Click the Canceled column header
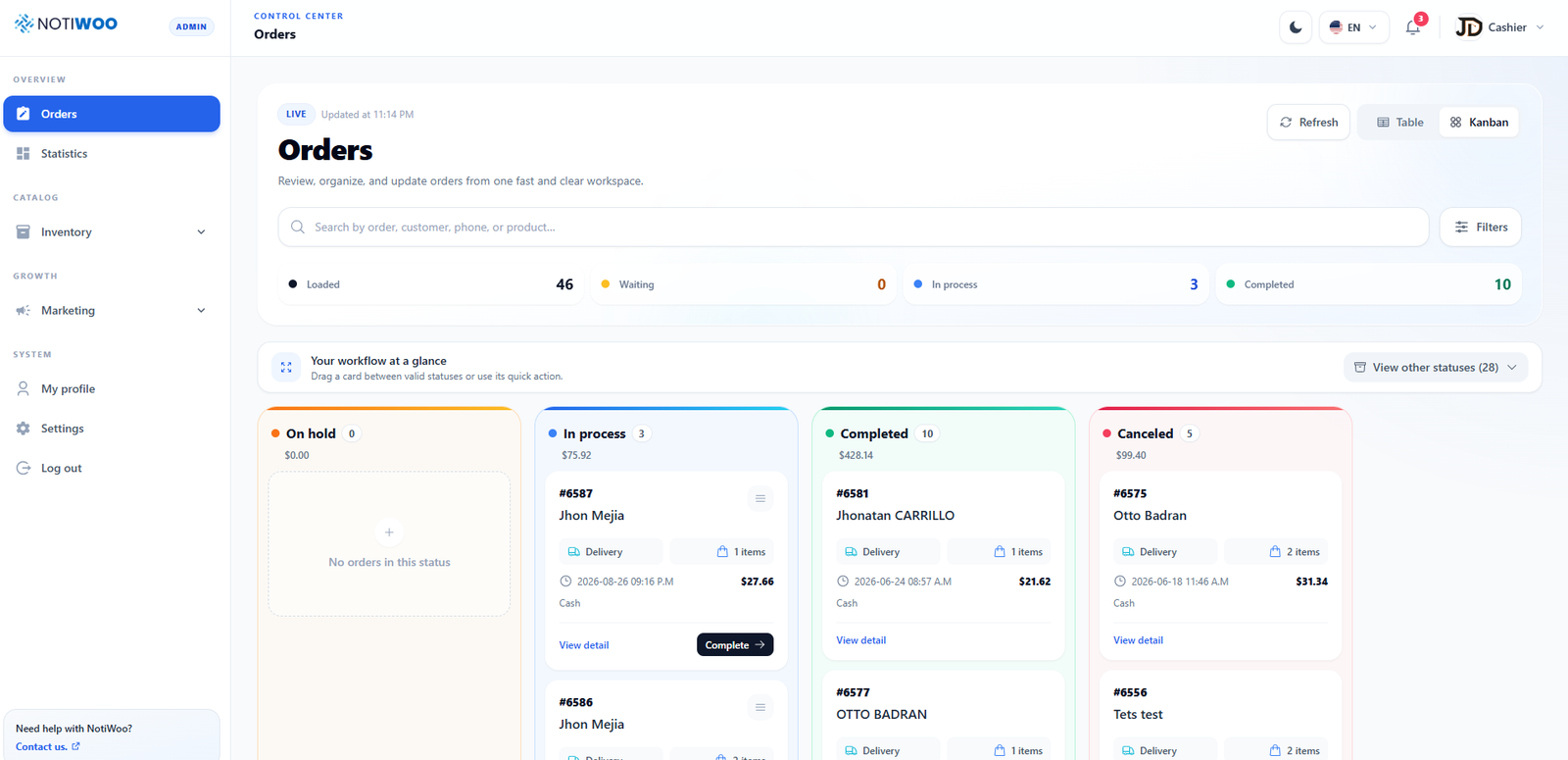 (1145, 433)
